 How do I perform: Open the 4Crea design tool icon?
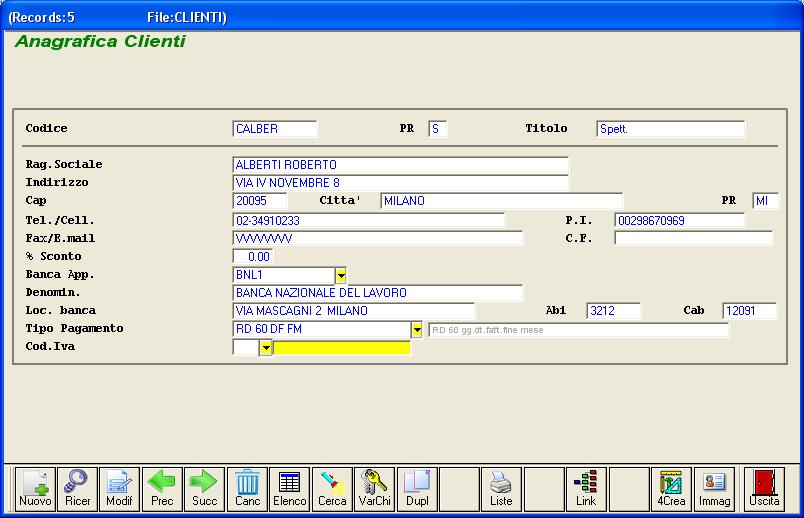pos(671,489)
